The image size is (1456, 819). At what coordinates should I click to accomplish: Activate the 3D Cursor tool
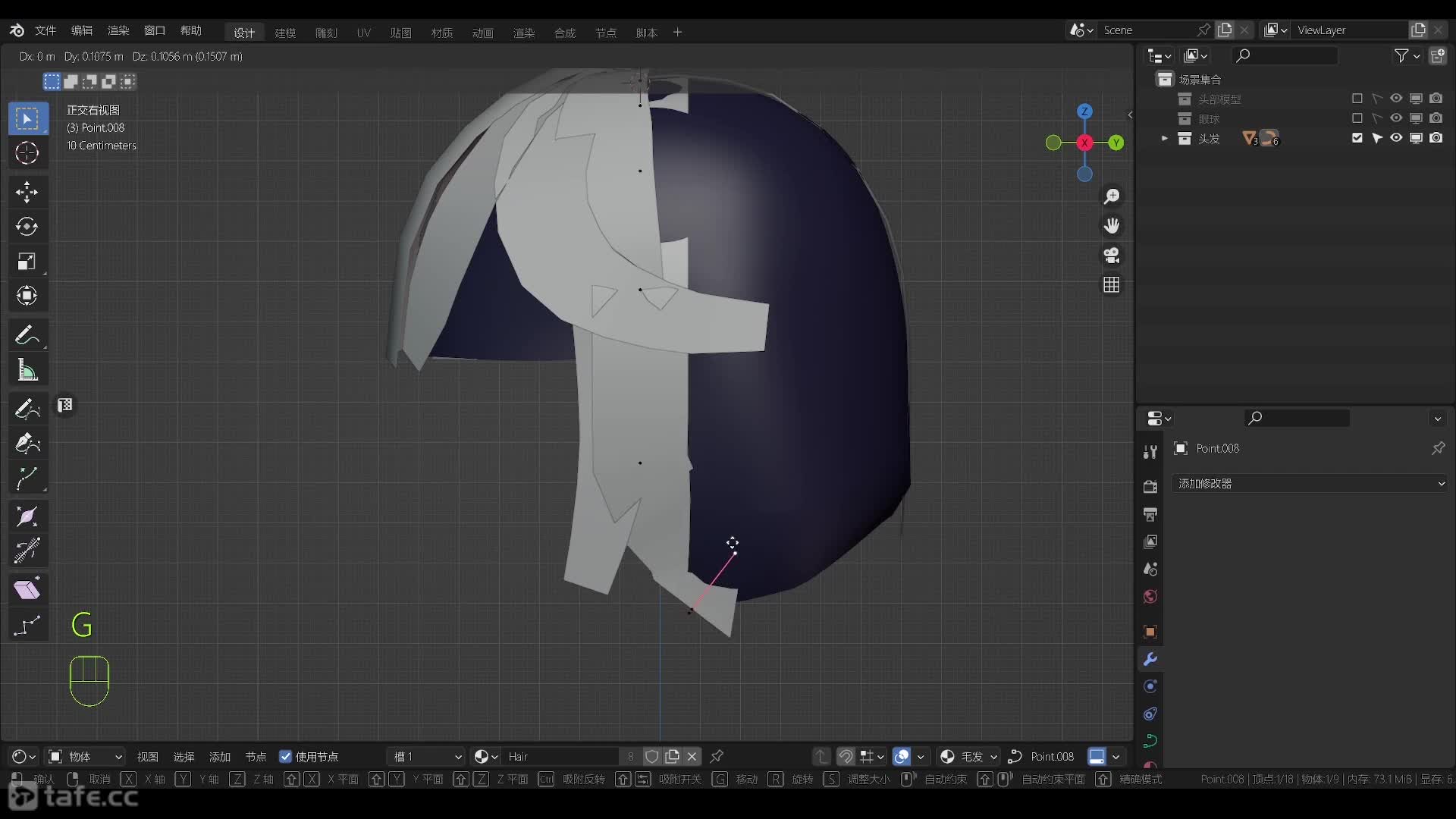tap(27, 153)
